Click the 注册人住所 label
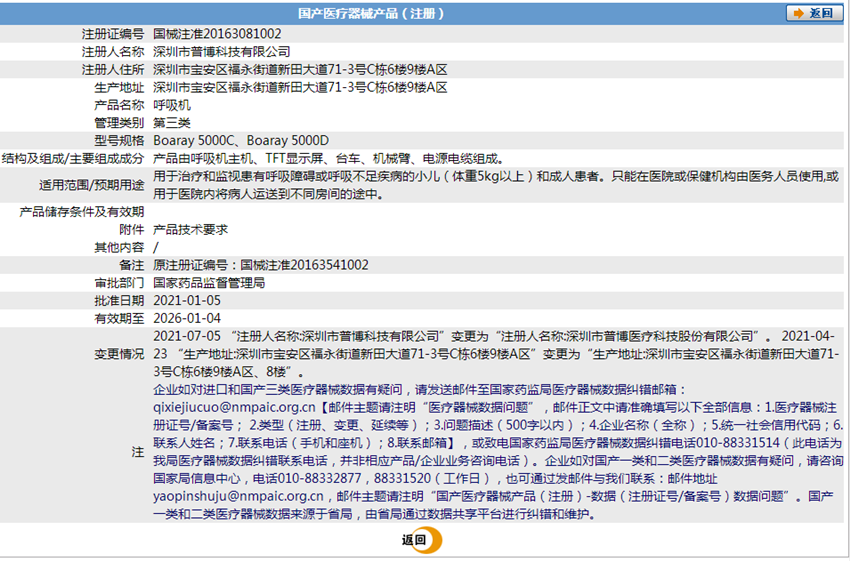The image size is (850, 561). 113,69
